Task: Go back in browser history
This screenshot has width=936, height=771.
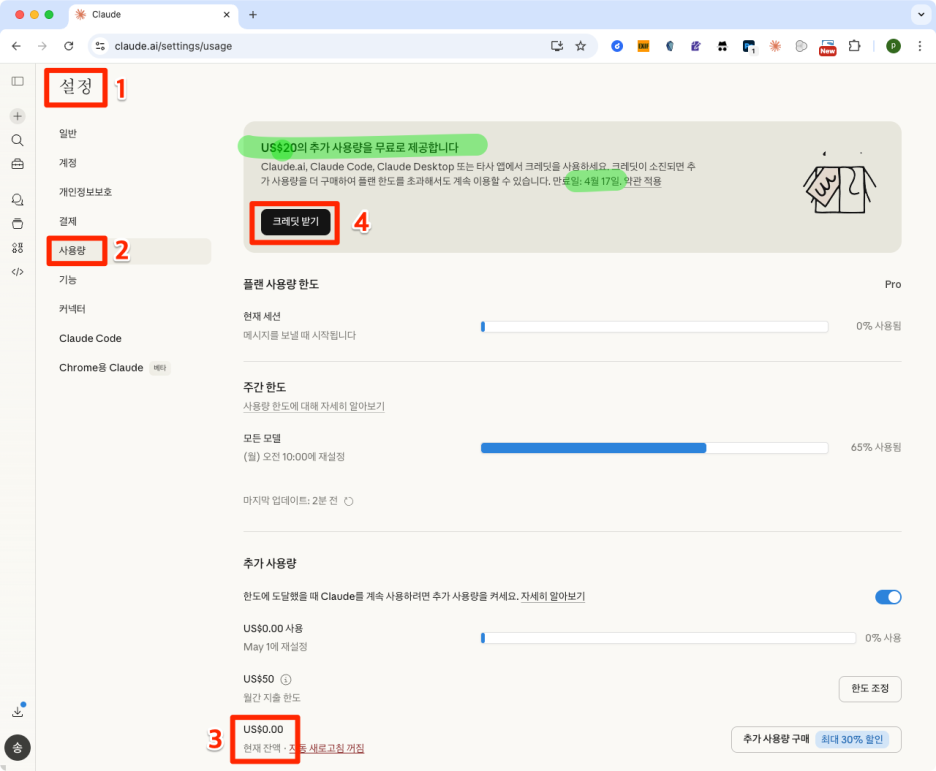Action: click(16, 46)
